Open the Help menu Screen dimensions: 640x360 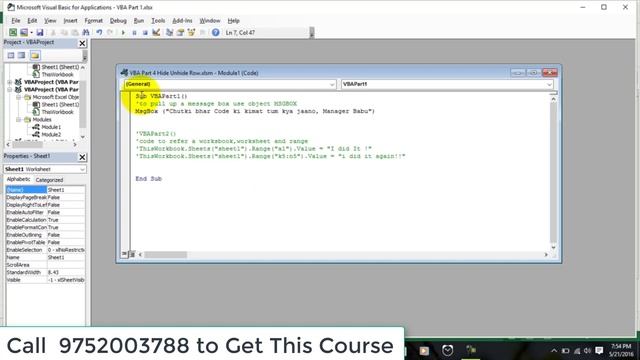point(233,20)
